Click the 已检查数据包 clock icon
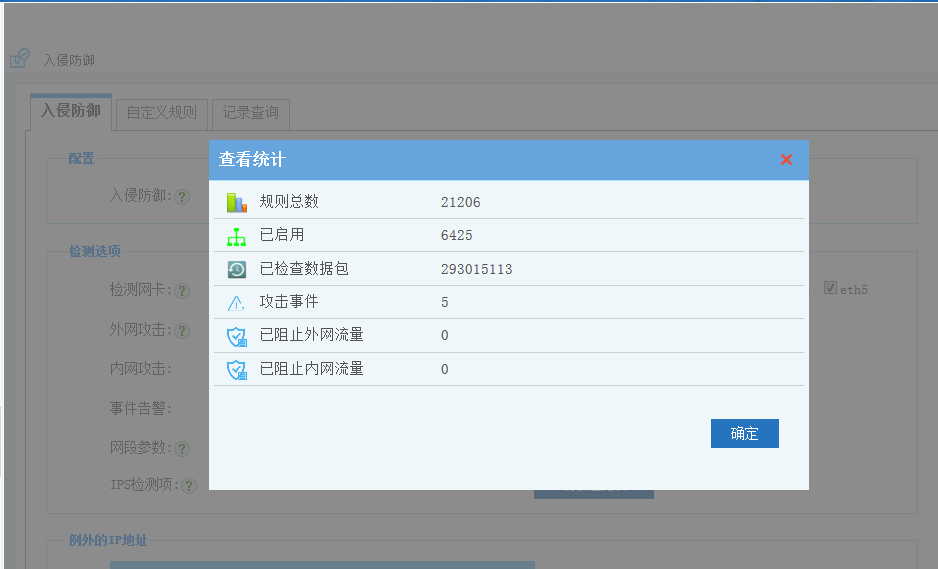This screenshot has width=938, height=569. [236, 269]
